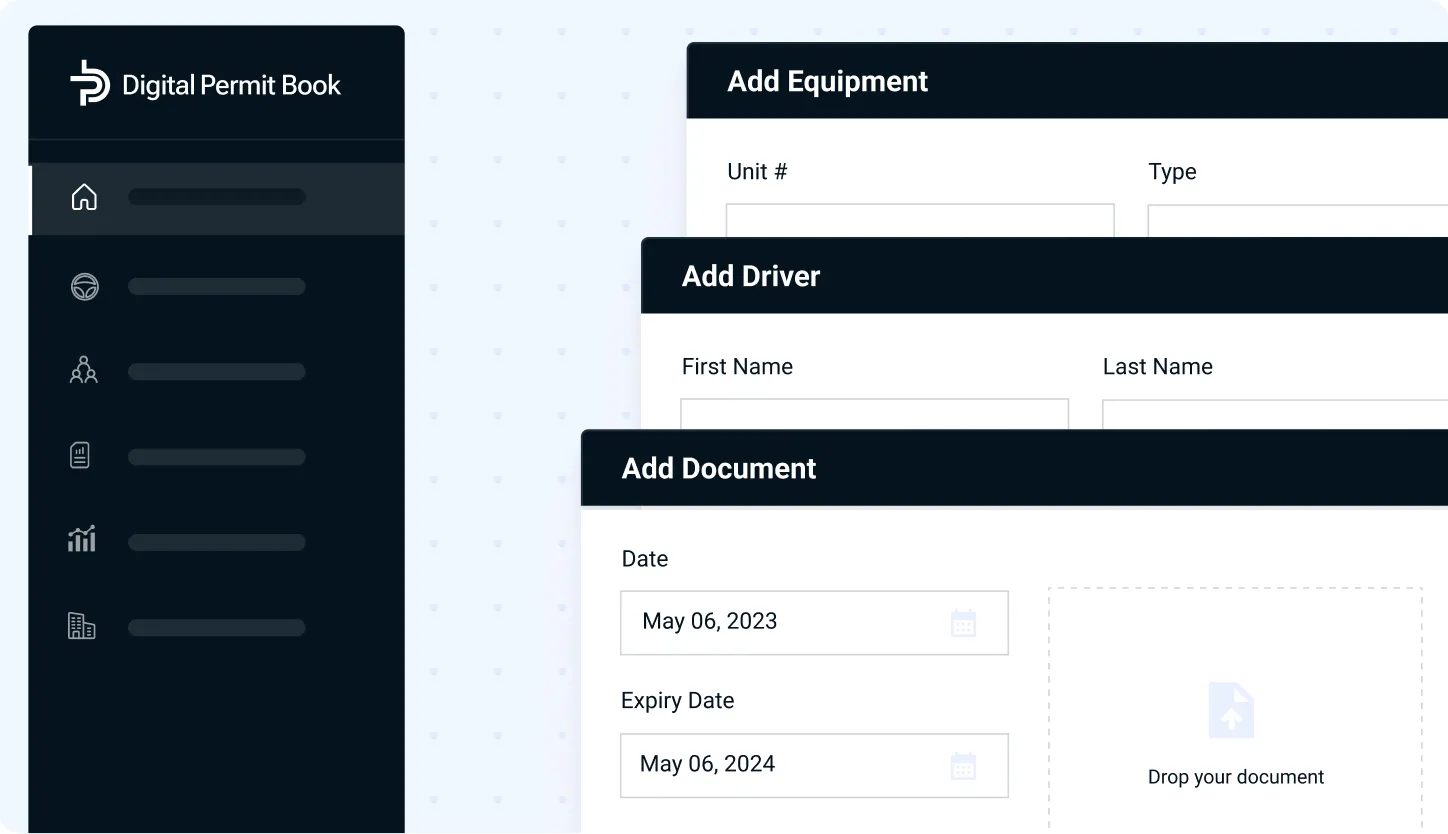The image size is (1448, 834).
Task: Click the Expiry Date label
Action: [x=678, y=701]
